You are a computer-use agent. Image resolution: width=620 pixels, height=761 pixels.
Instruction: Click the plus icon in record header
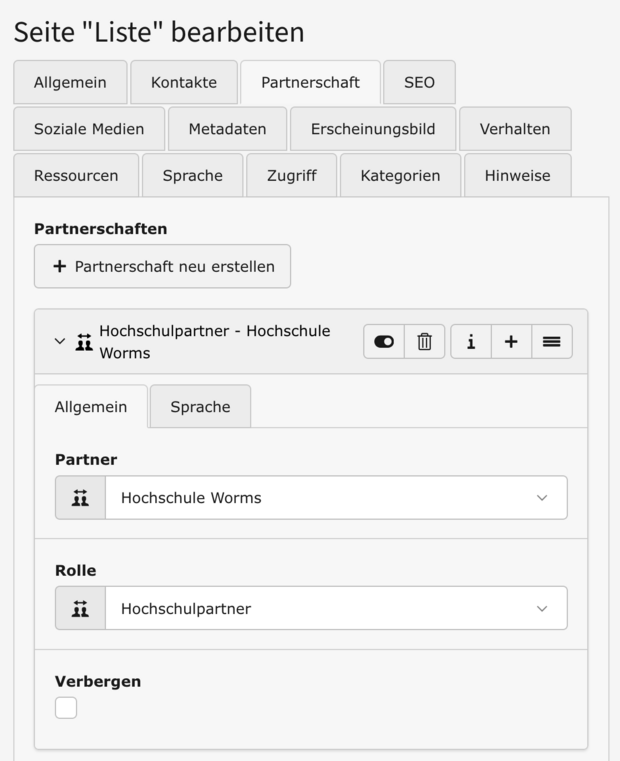tap(511, 342)
